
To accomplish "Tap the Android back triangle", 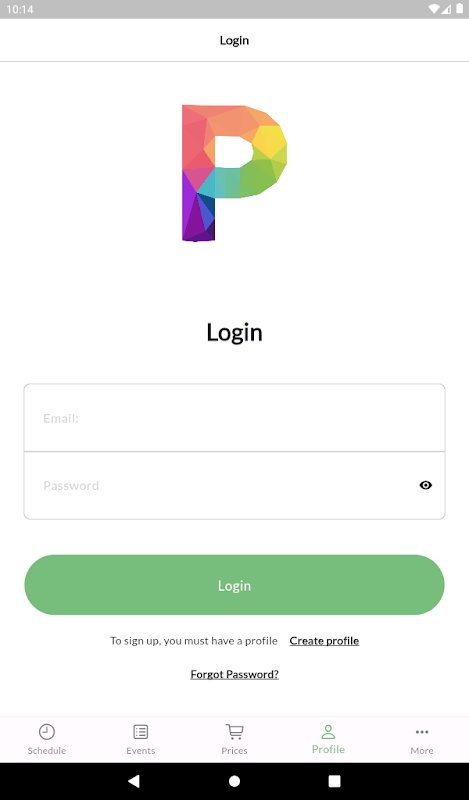I will coord(134,781).
